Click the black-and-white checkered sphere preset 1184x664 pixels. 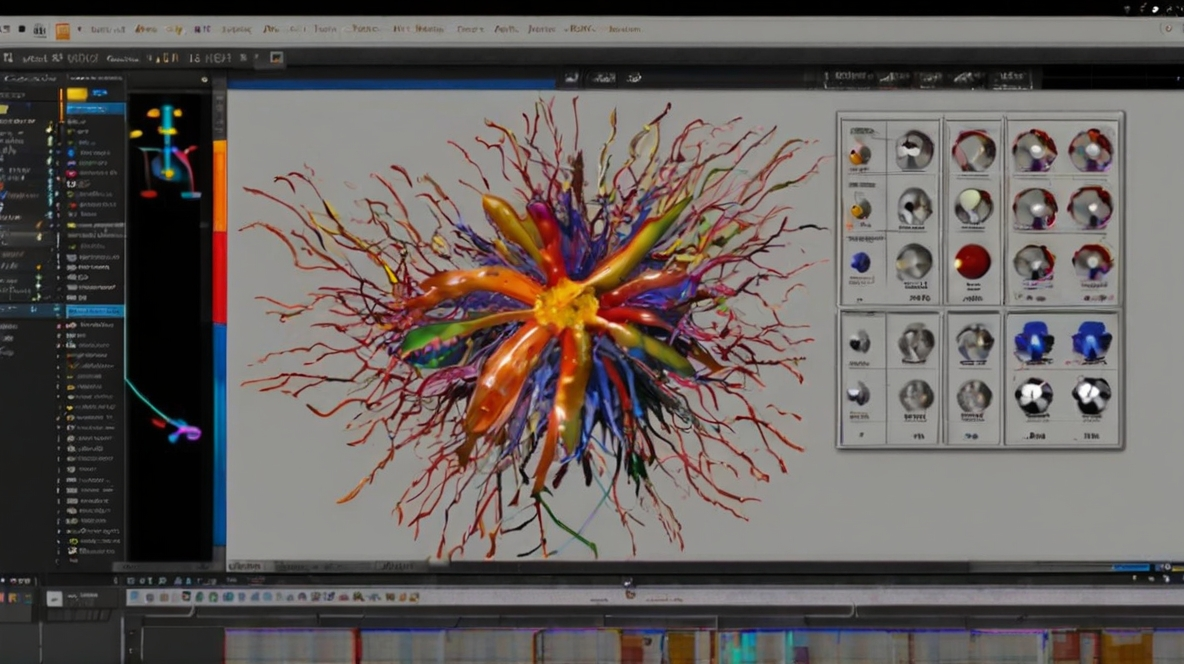pyautogui.click(x=1033, y=396)
